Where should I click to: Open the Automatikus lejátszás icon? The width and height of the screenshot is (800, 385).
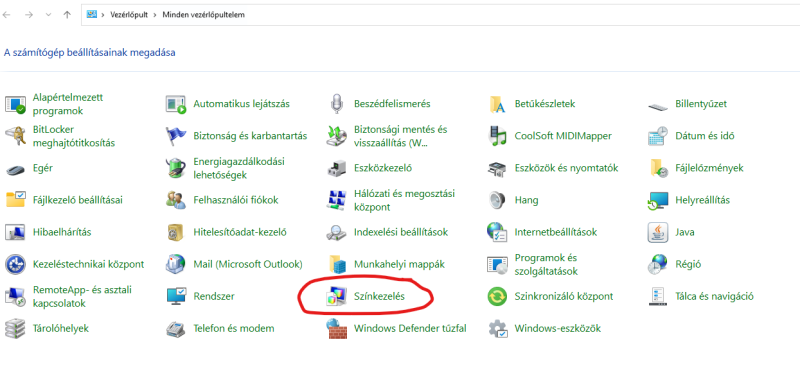pos(176,104)
